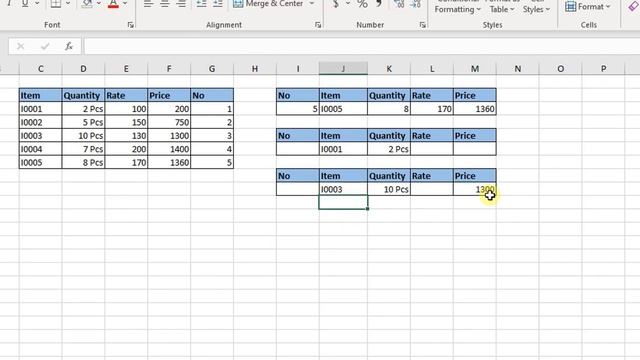Select the column C header
The width and height of the screenshot is (640, 360).
tap(40, 69)
